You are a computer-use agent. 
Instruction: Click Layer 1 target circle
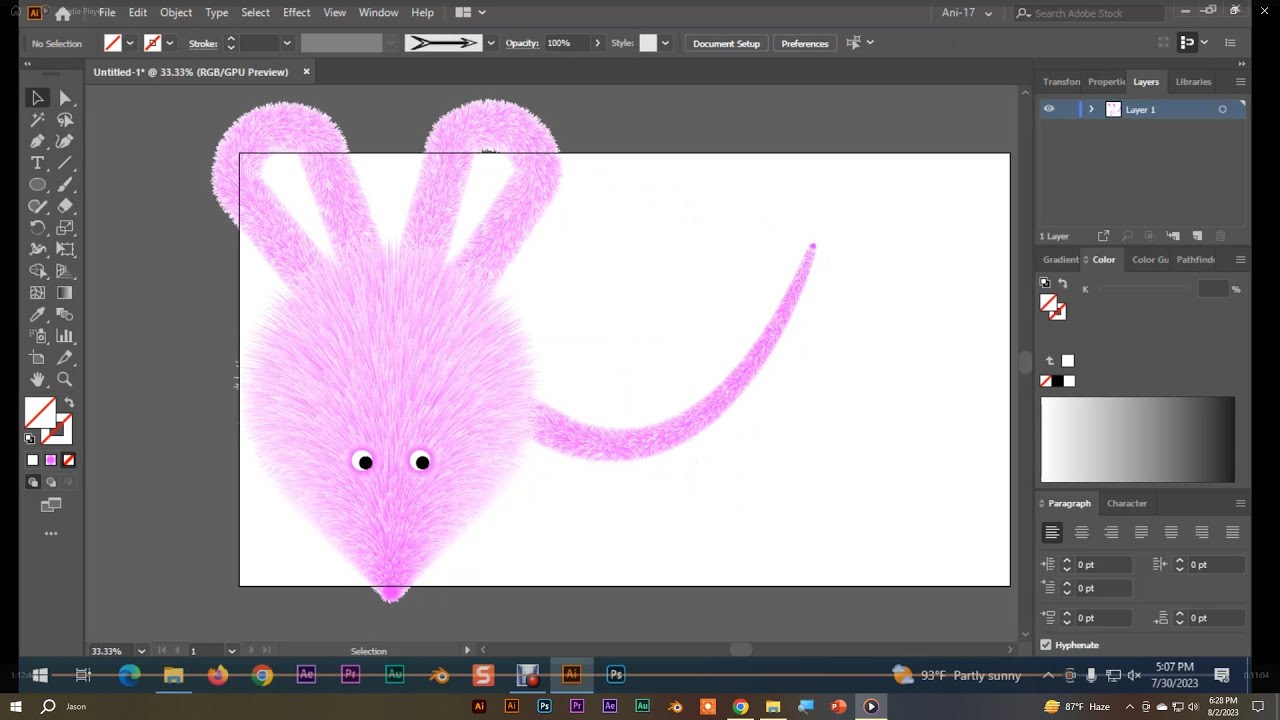[1222, 110]
